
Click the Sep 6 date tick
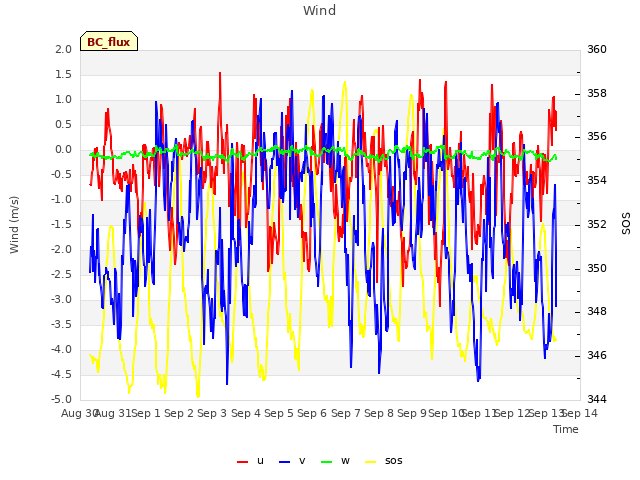(x=312, y=413)
